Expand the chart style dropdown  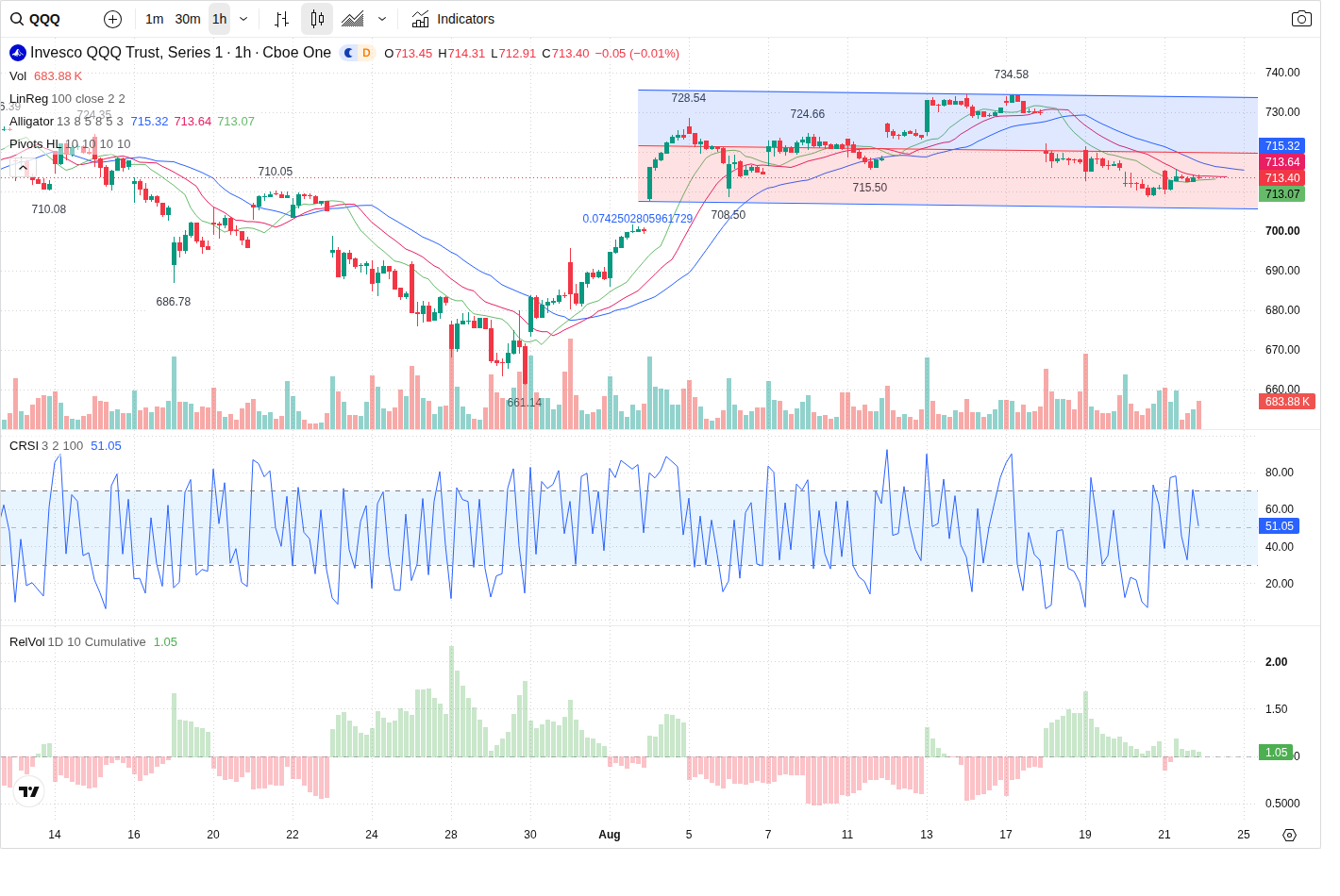coord(382,19)
